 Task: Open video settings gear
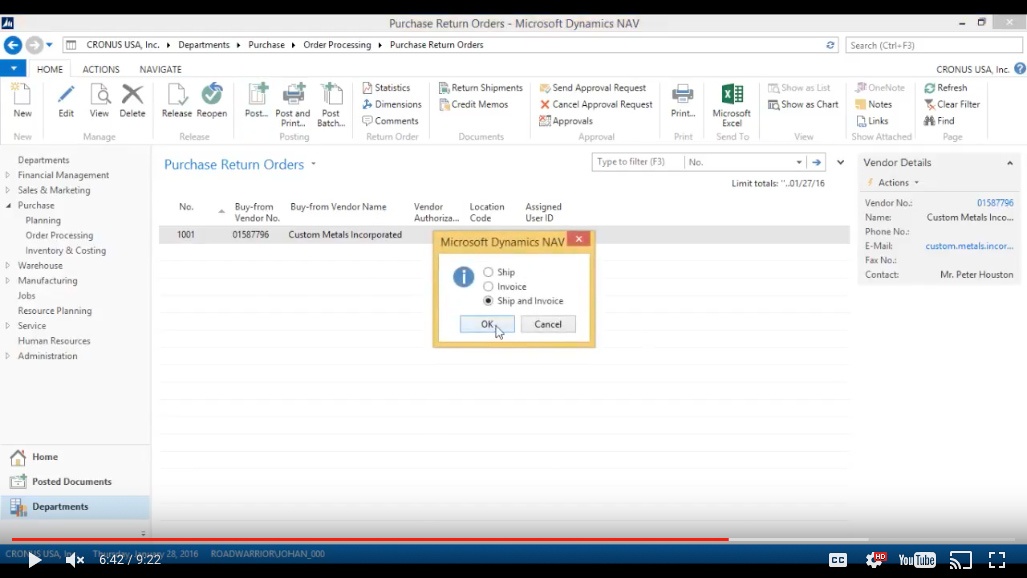tap(875, 560)
